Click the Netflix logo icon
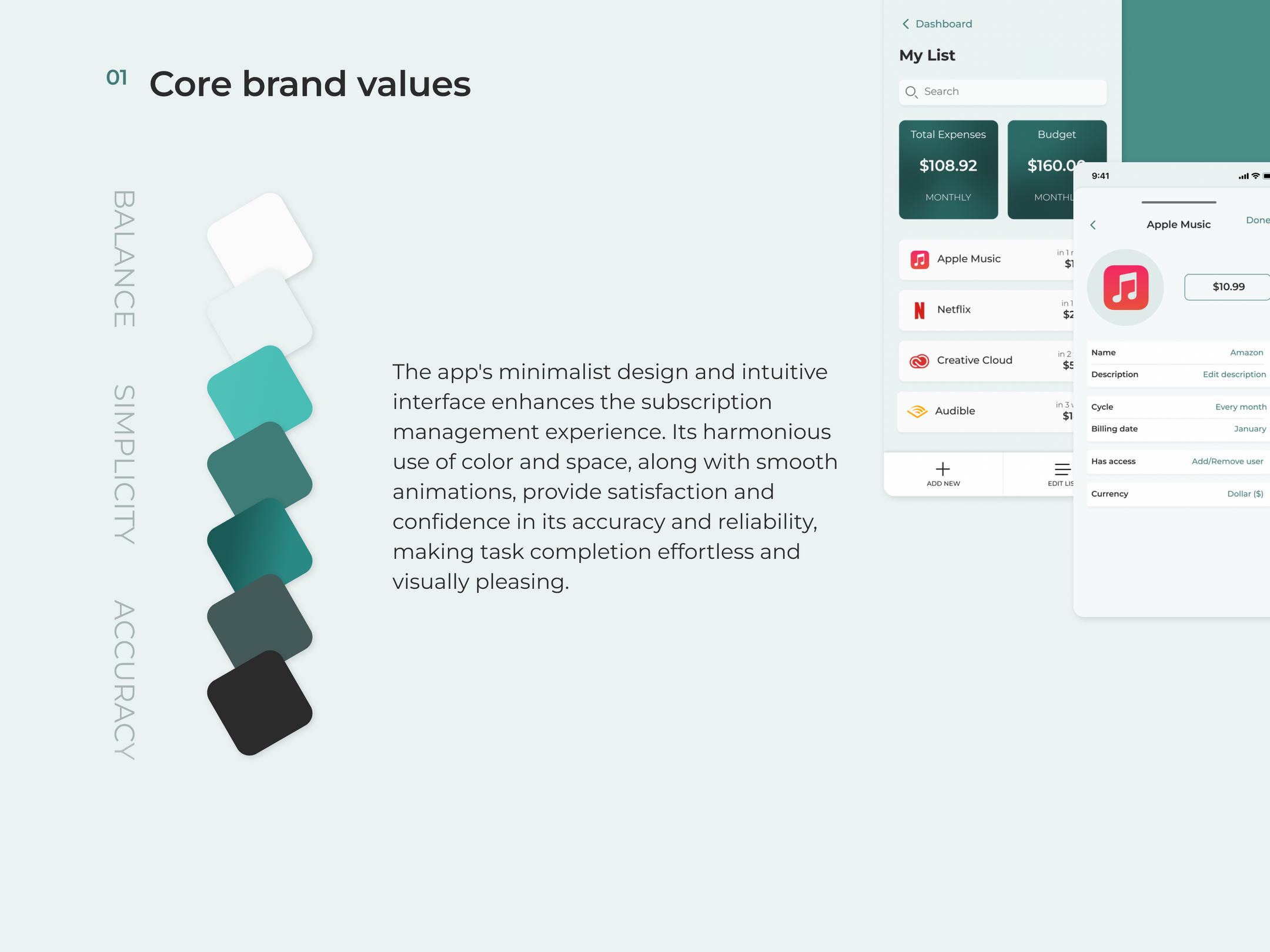 coord(920,310)
